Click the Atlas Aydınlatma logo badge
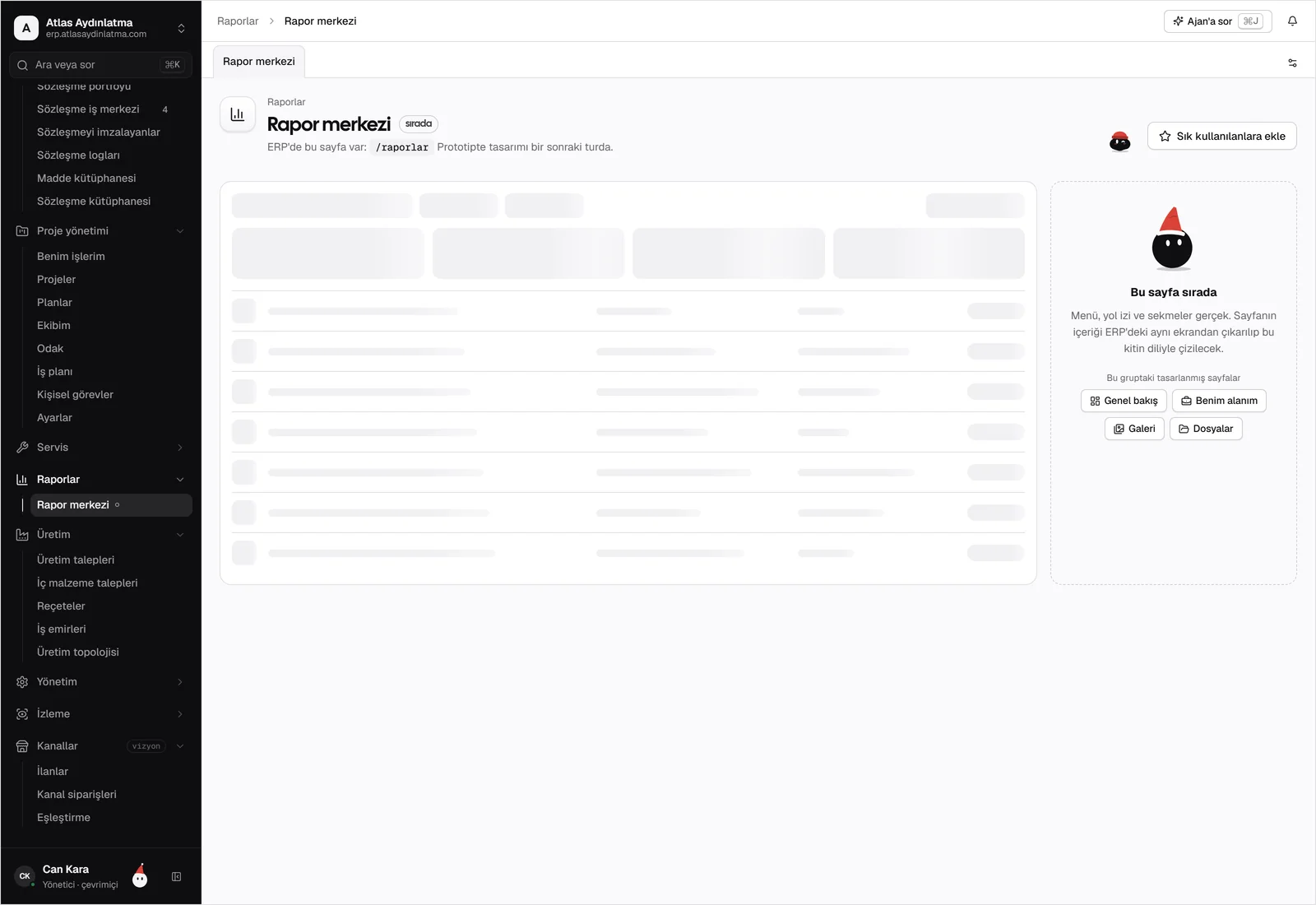1316x905 pixels. 26,28
